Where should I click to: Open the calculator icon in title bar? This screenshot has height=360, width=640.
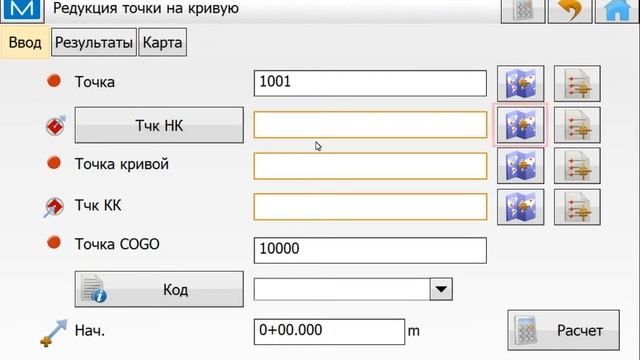tap(523, 10)
